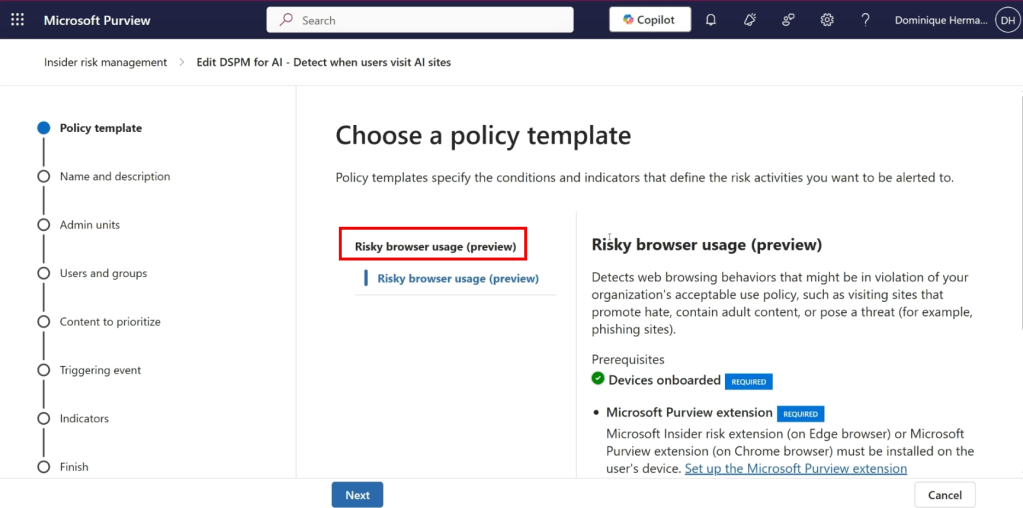
Task: Open the what's new megaphone icon
Action: pyautogui.click(x=750, y=20)
